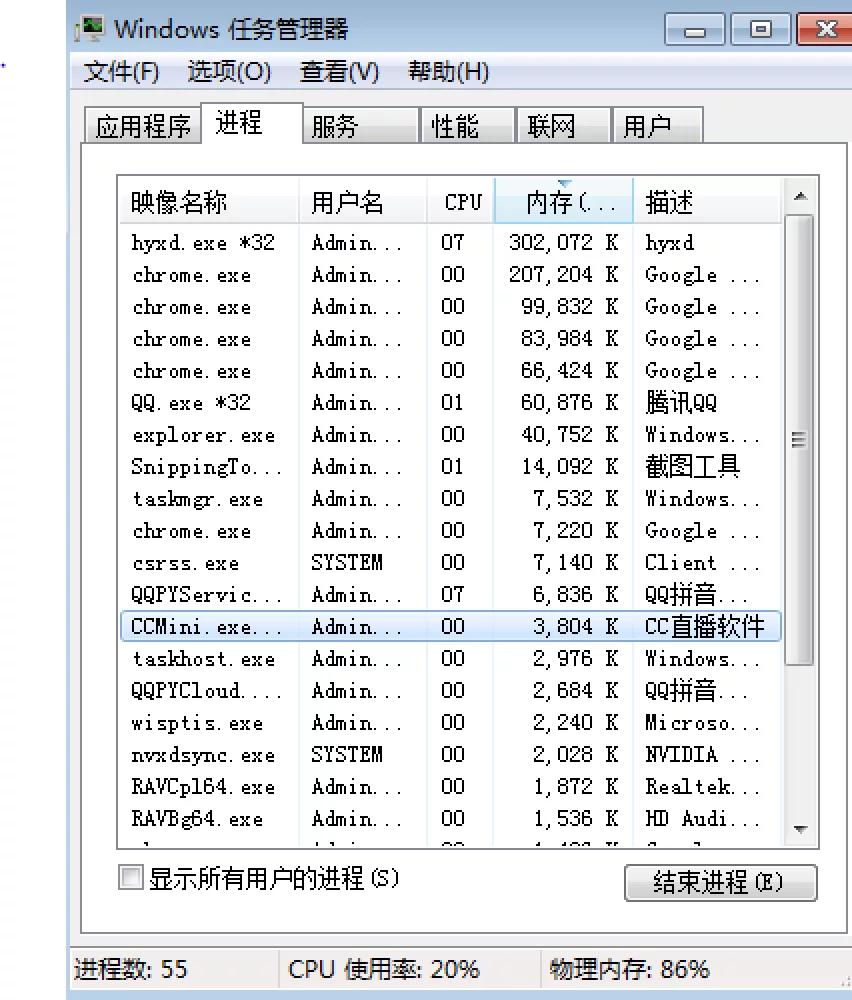
Task: Open the 文件 menu
Action: (x=120, y=72)
